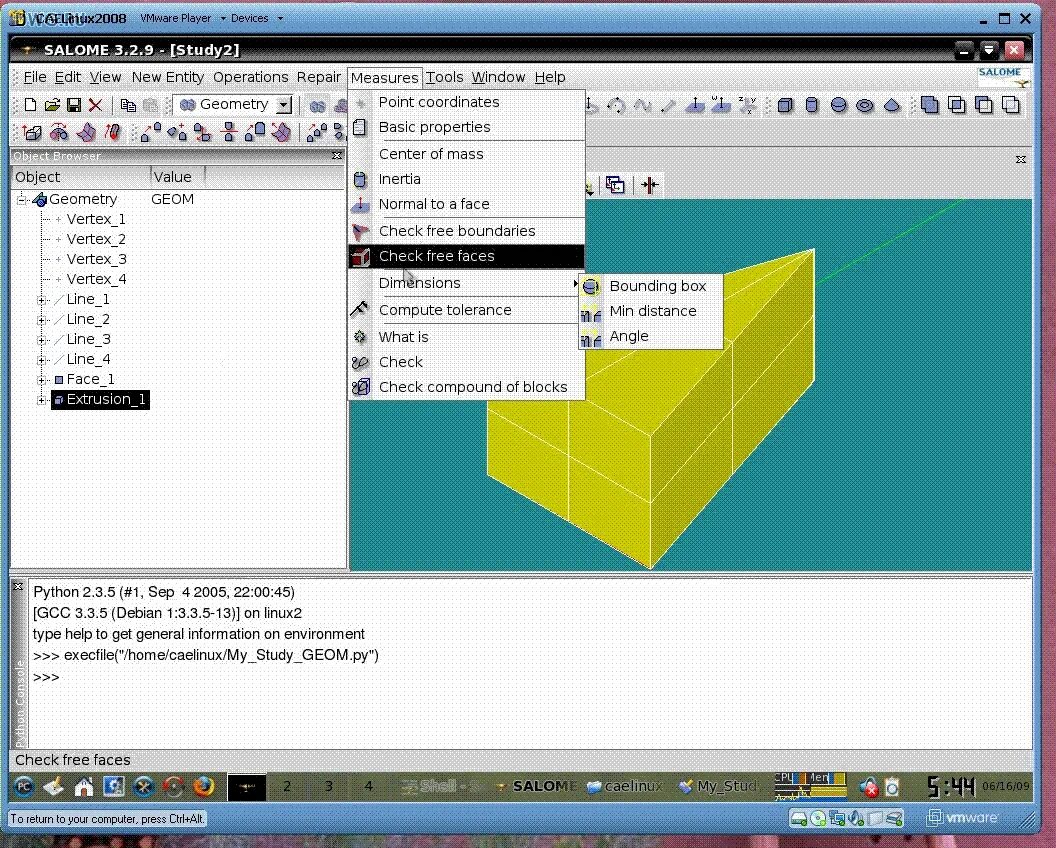The height and width of the screenshot is (848, 1056).
Task: Expand the Face_1 tree node
Action: [x=42, y=380]
